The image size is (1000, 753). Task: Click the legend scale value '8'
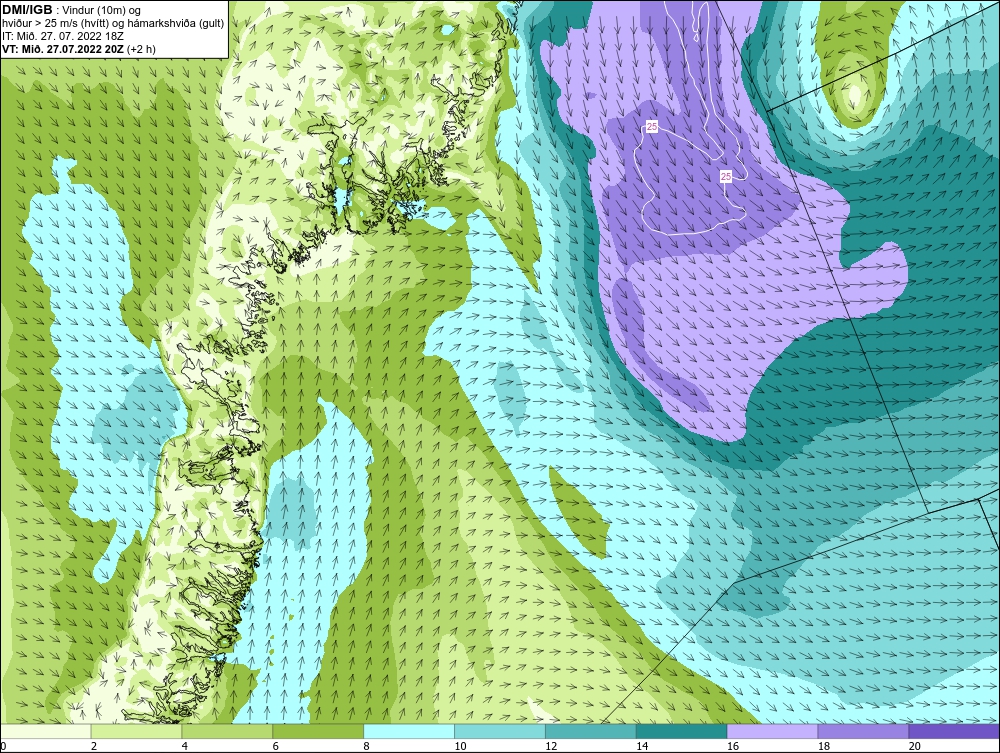click(367, 746)
